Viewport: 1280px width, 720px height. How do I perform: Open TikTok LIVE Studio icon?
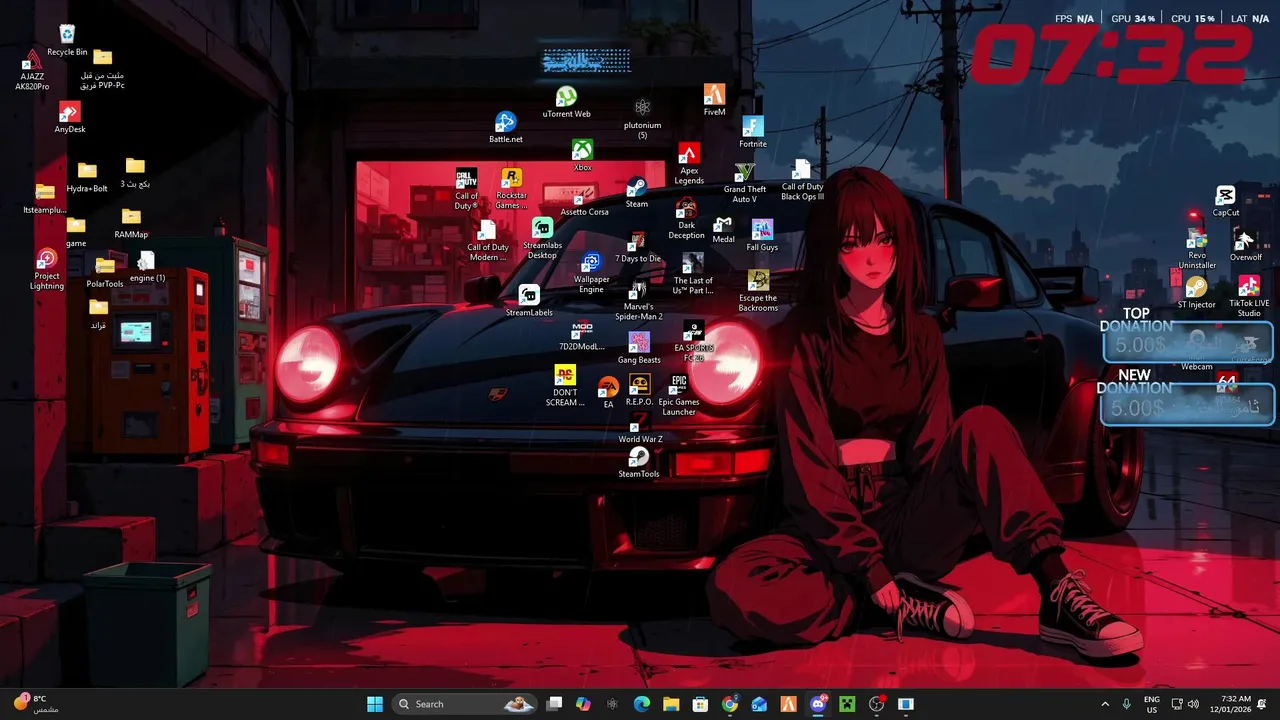point(1249,297)
